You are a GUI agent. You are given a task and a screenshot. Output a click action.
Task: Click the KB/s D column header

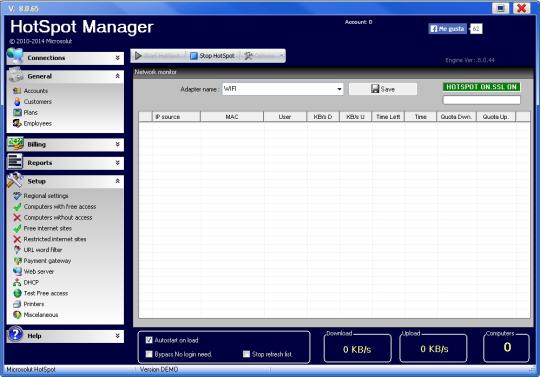coord(323,117)
